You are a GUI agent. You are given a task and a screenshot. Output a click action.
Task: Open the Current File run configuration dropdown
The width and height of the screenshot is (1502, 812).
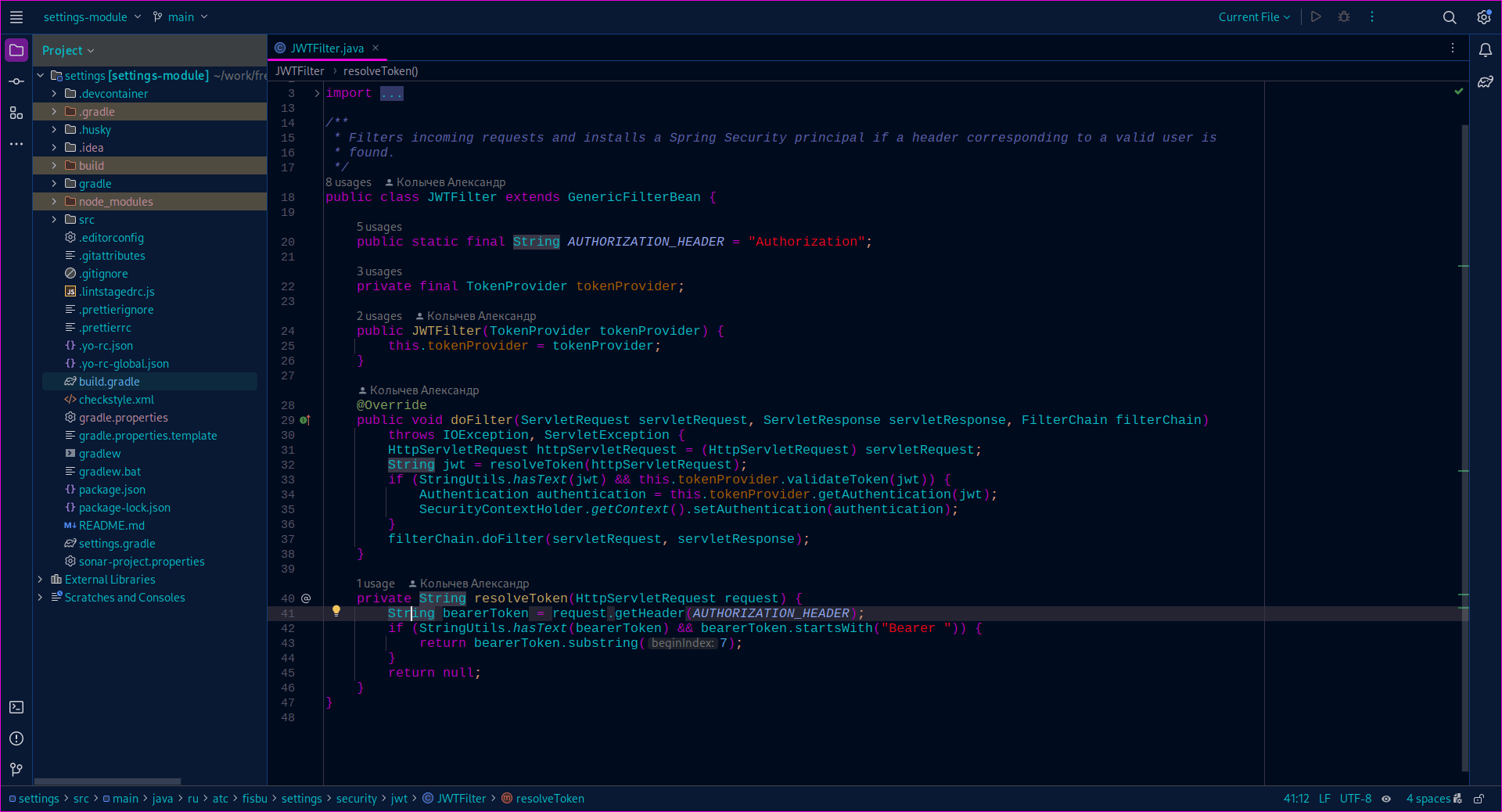1253,16
